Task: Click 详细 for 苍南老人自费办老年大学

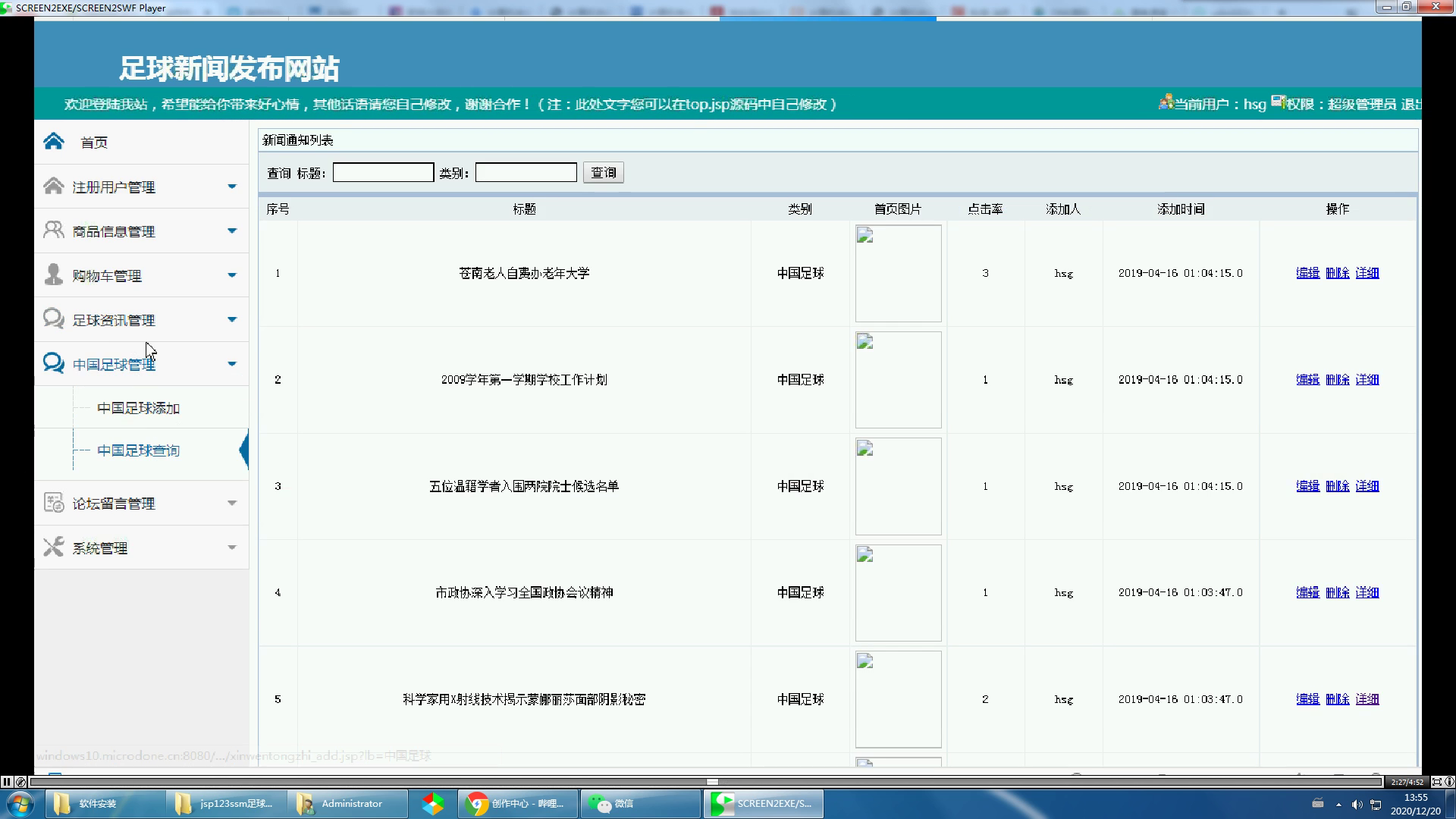Action: point(1367,273)
